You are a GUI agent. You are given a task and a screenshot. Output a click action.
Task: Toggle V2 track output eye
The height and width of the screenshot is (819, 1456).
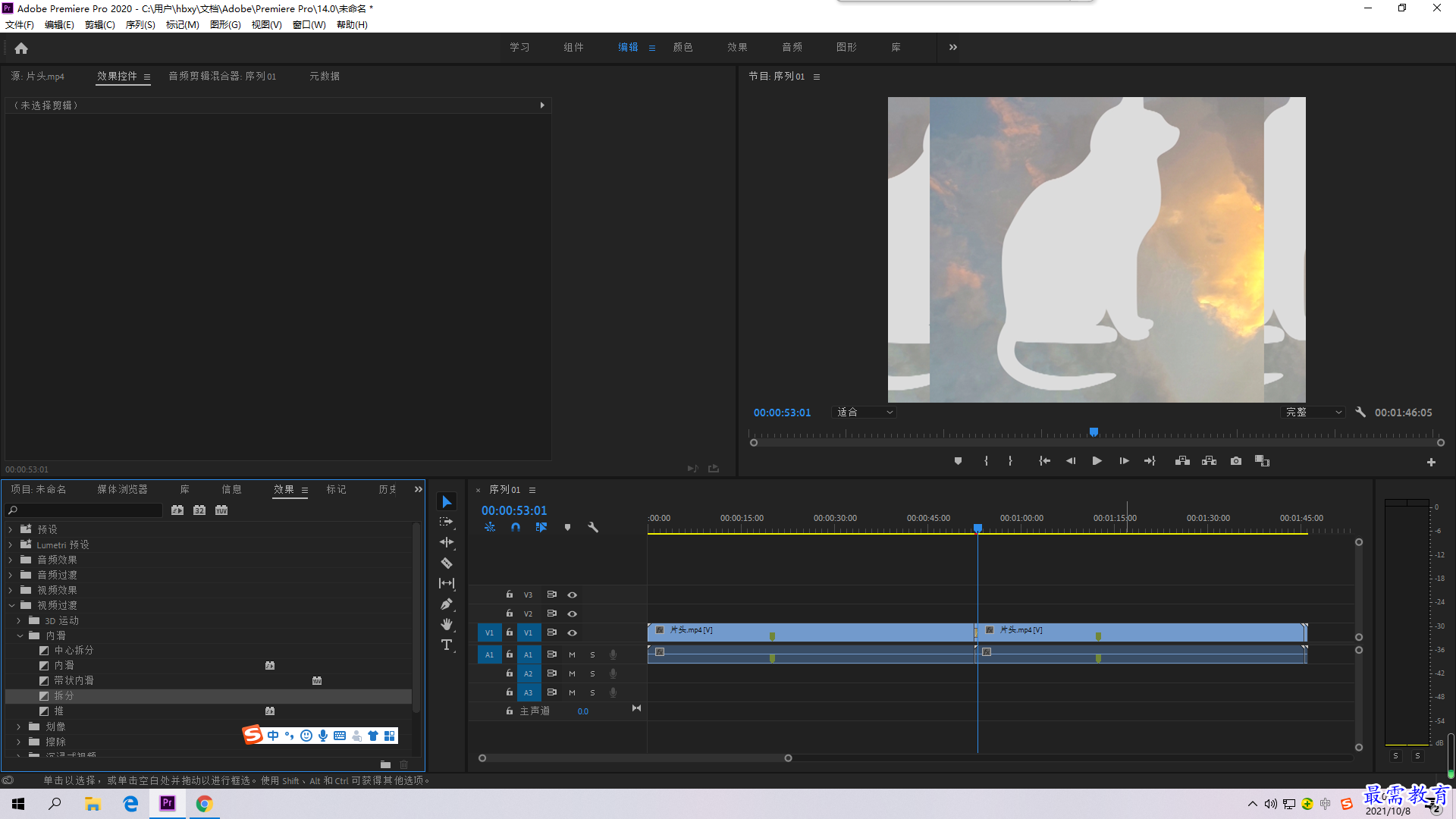pyautogui.click(x=573, y=613)
